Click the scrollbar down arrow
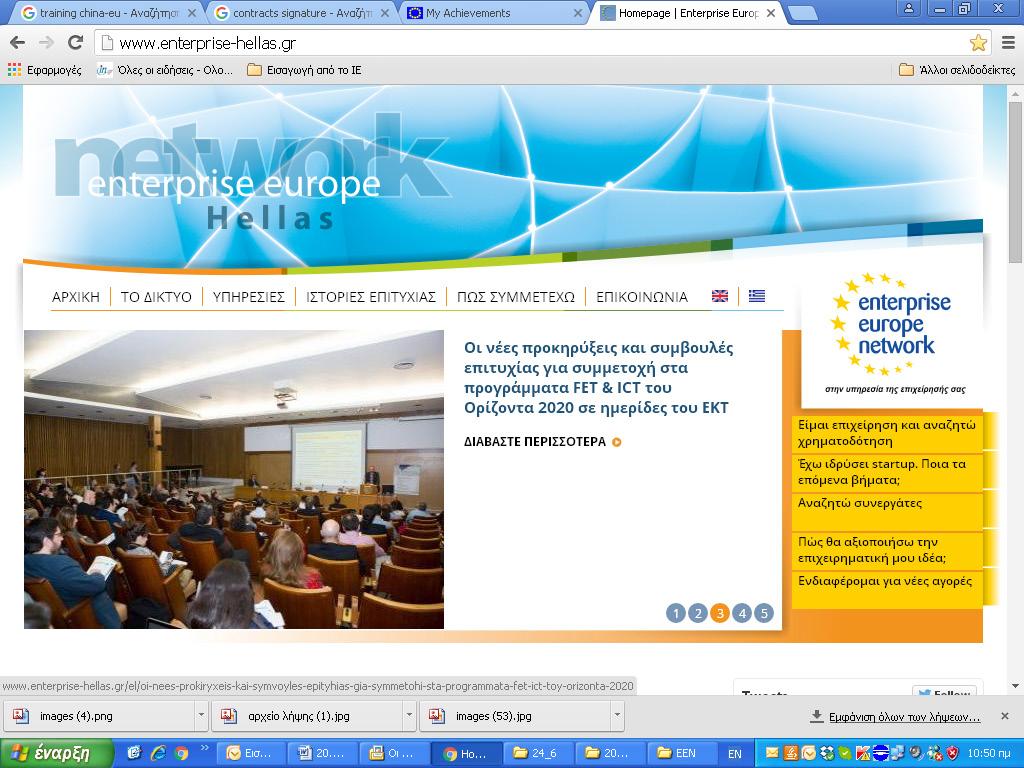The image size is (1024, 768). click(1016, 686)
